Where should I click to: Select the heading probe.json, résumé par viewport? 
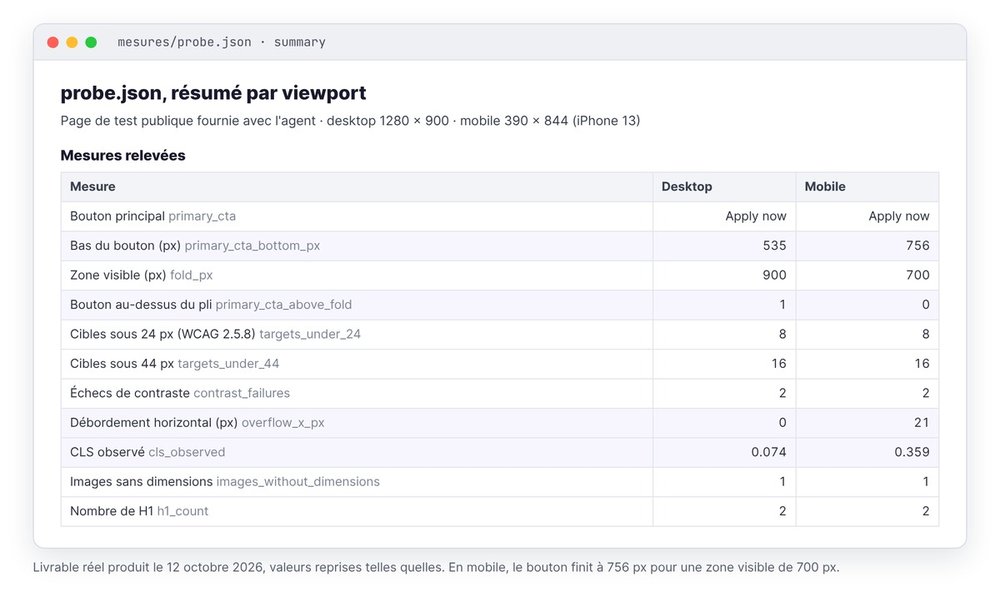click(213, 93)
